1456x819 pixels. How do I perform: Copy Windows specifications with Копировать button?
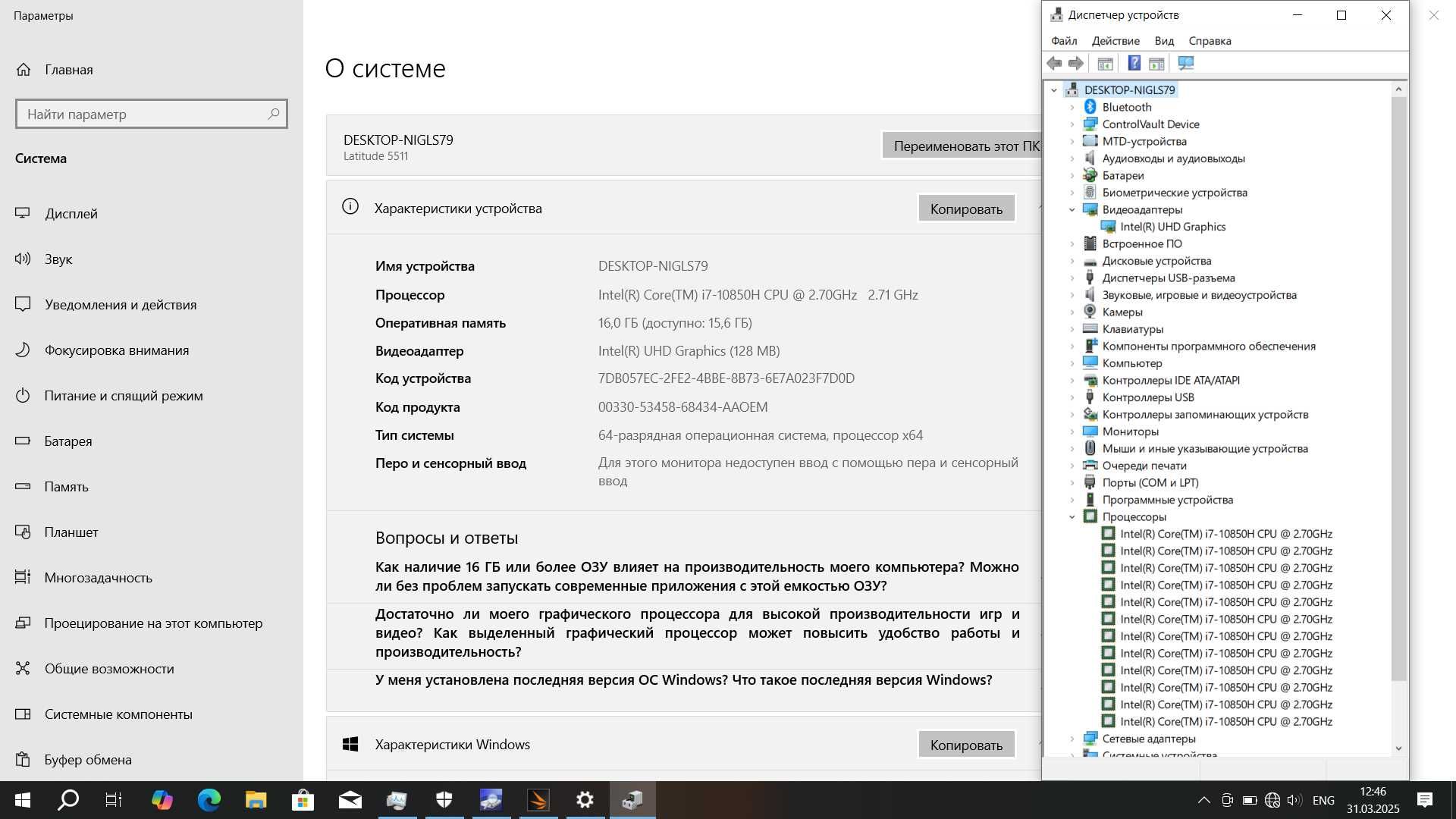point(966,745)
